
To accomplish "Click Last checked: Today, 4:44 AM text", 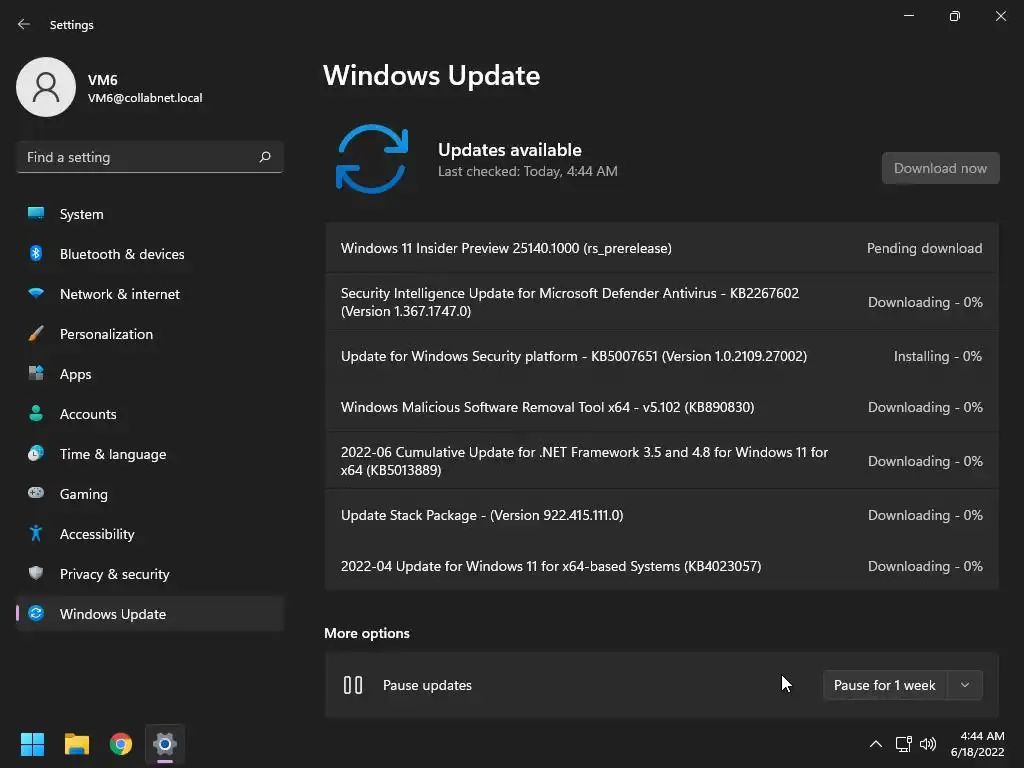I will coord(528,171).
